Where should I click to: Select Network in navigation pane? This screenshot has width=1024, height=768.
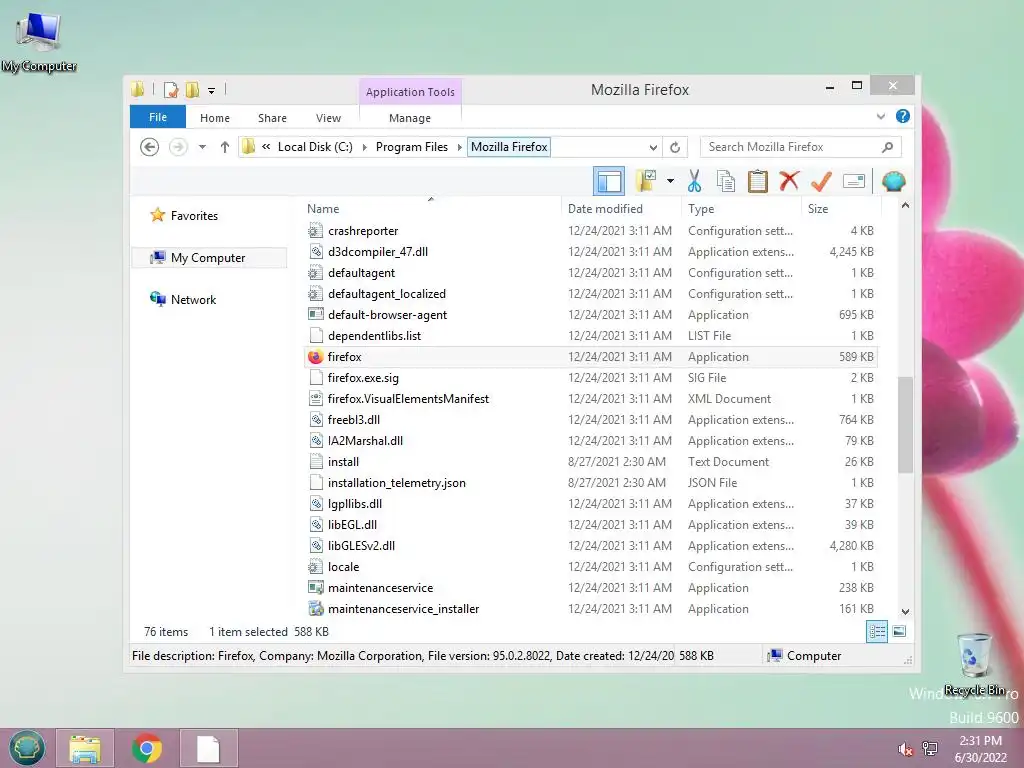click(193, 300)
